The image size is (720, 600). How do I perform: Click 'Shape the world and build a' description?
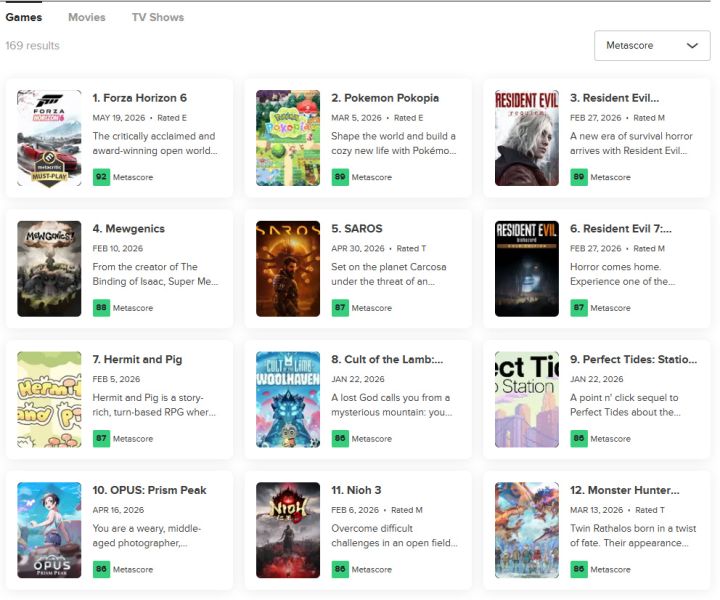click(394, 143)
